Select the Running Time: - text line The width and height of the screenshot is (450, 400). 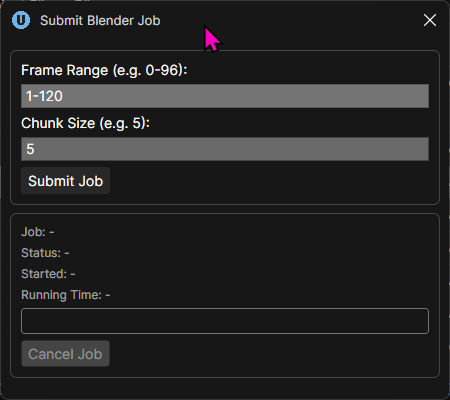pyautogui.click(x=66, y=295)
